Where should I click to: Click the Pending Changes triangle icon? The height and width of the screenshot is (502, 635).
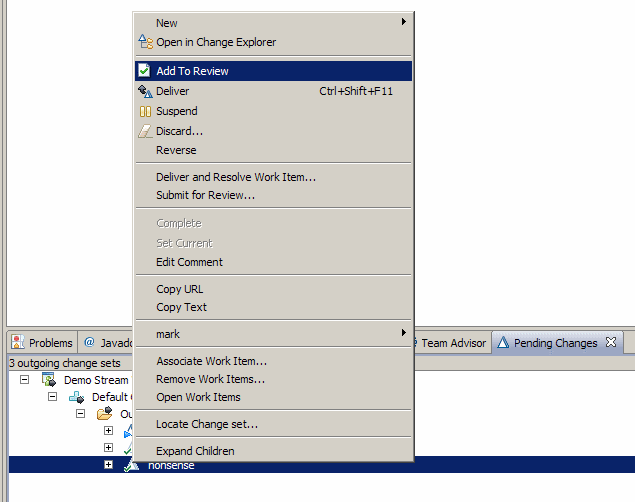[x=503, y=342]
